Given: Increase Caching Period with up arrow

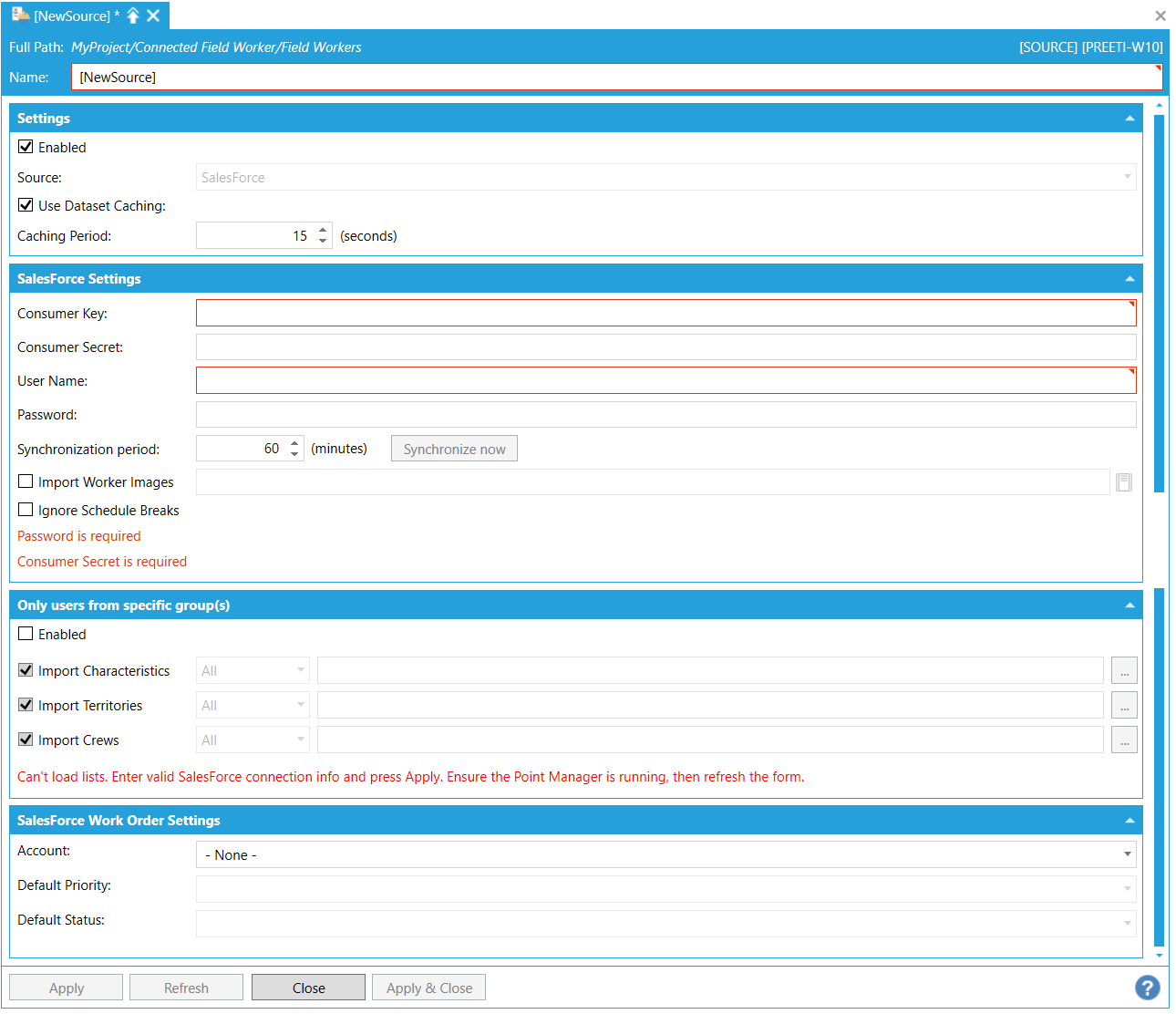Looking at the screenshot, I should 323,231.
